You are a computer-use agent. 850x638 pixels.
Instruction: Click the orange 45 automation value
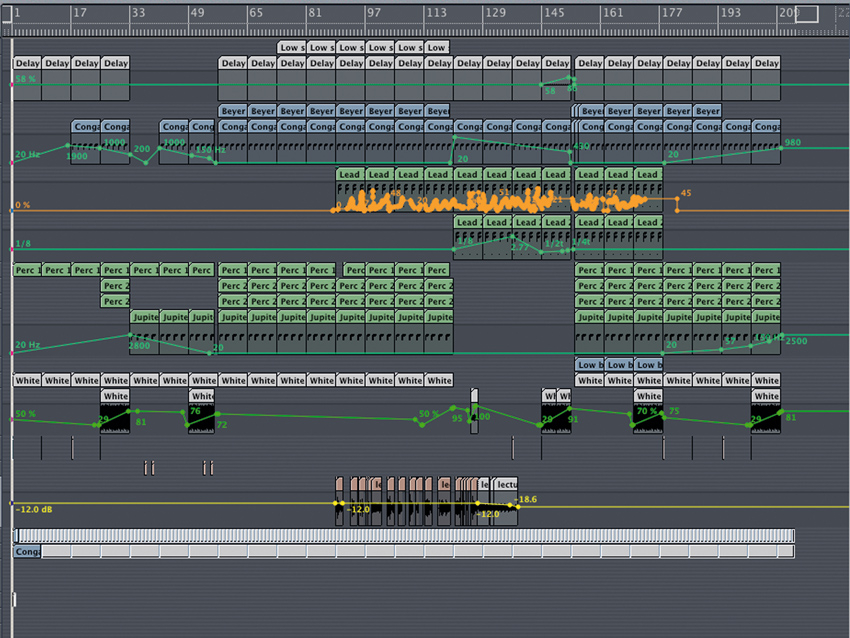[686, 193]
